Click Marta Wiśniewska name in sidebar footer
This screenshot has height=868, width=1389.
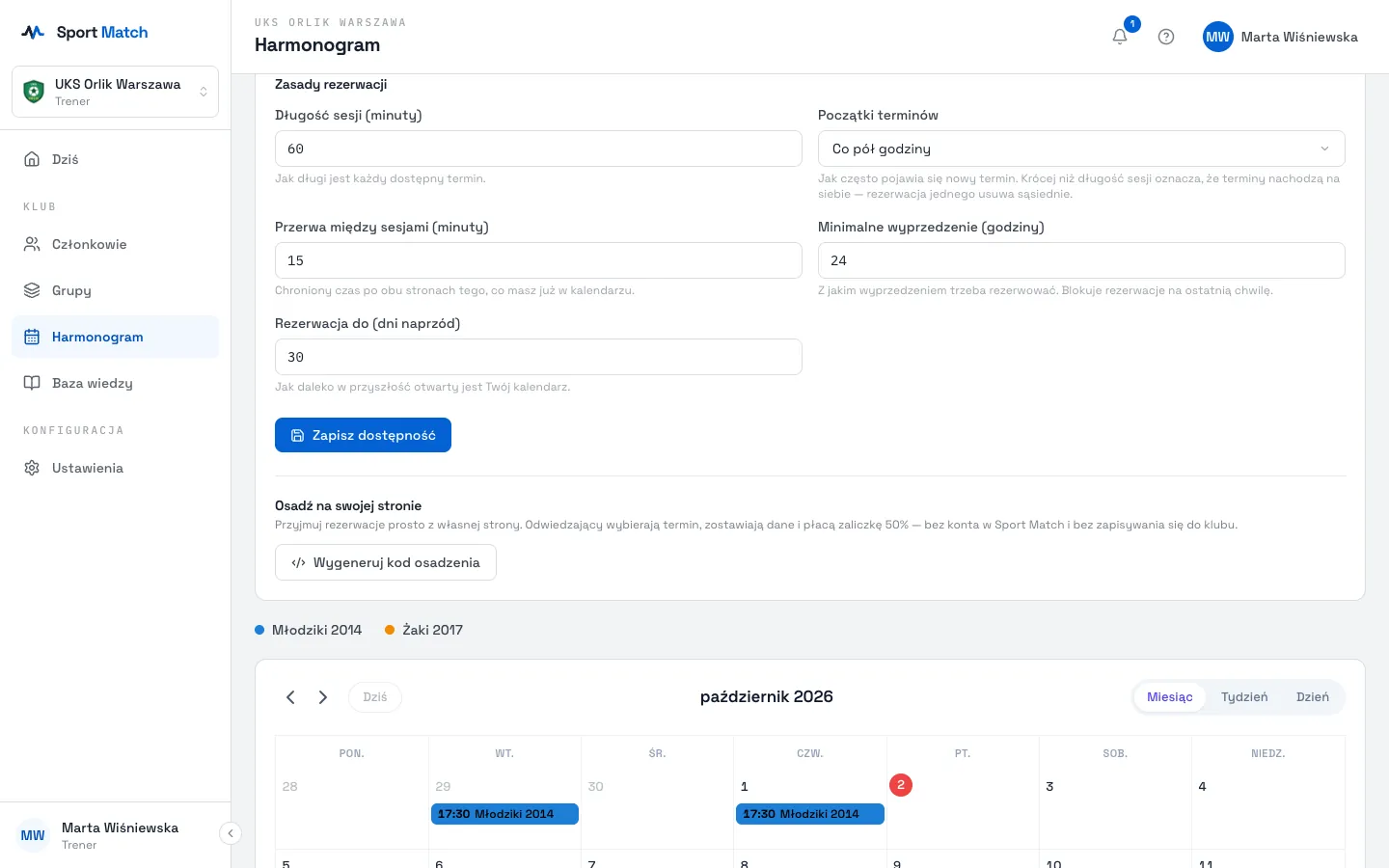120,827
